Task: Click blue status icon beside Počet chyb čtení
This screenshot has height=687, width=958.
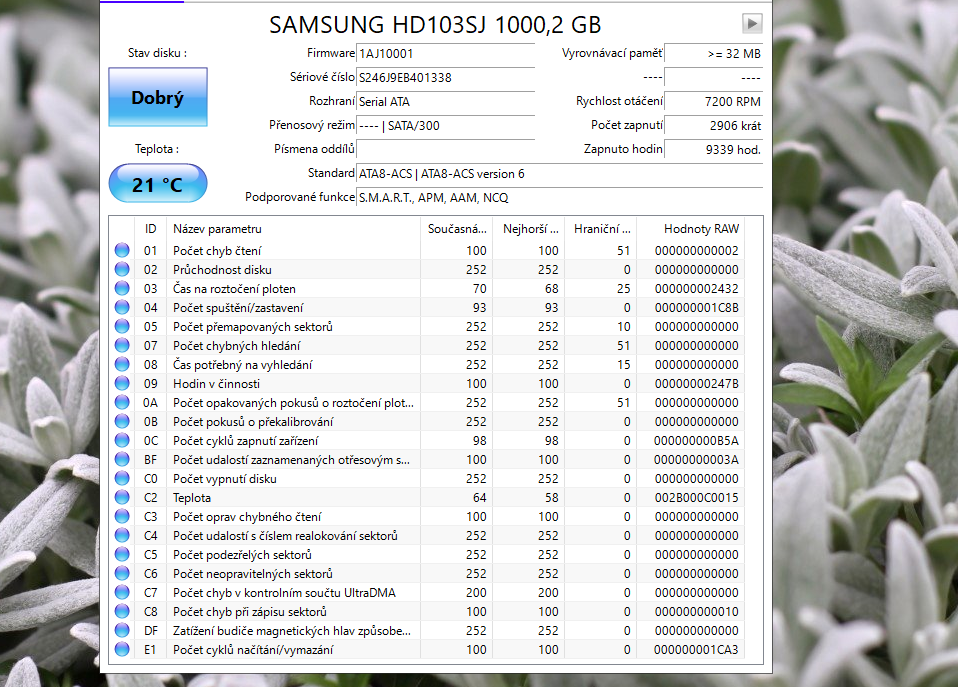Action: pos(122,250)
